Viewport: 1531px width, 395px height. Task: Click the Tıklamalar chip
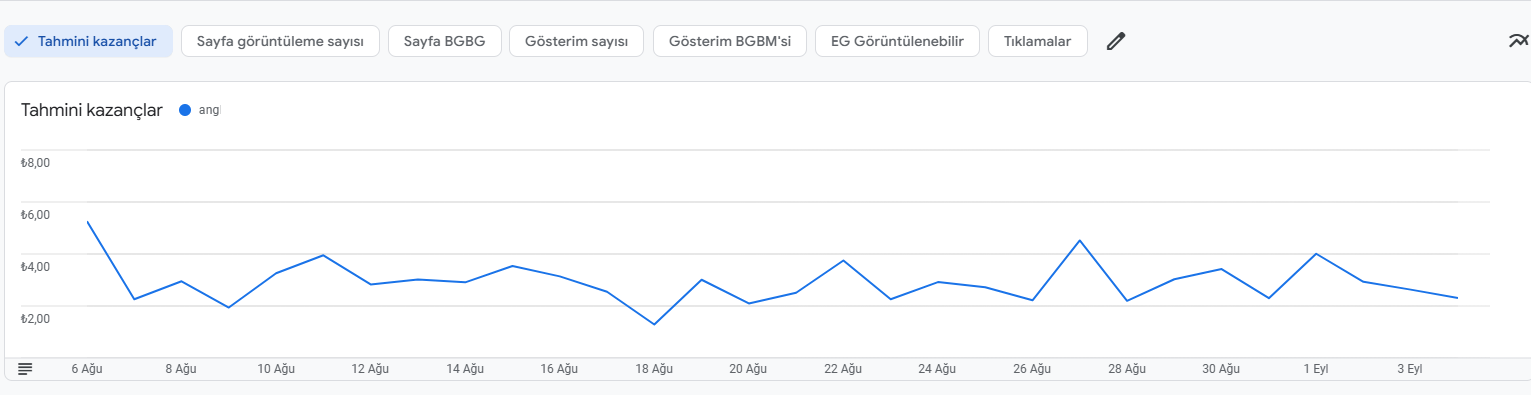[x=1038, y=41]
